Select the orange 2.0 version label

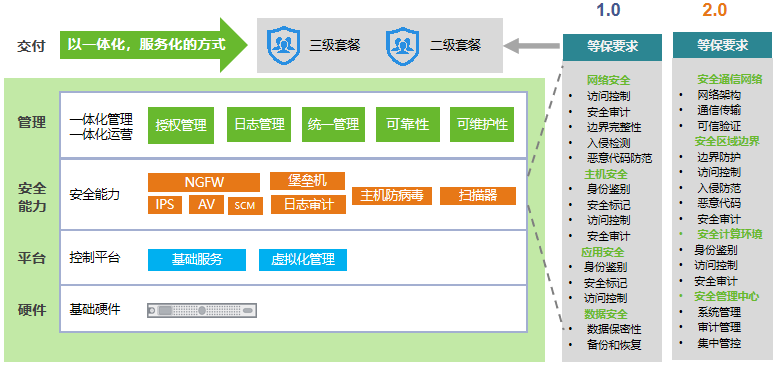[x=714, y=10]
